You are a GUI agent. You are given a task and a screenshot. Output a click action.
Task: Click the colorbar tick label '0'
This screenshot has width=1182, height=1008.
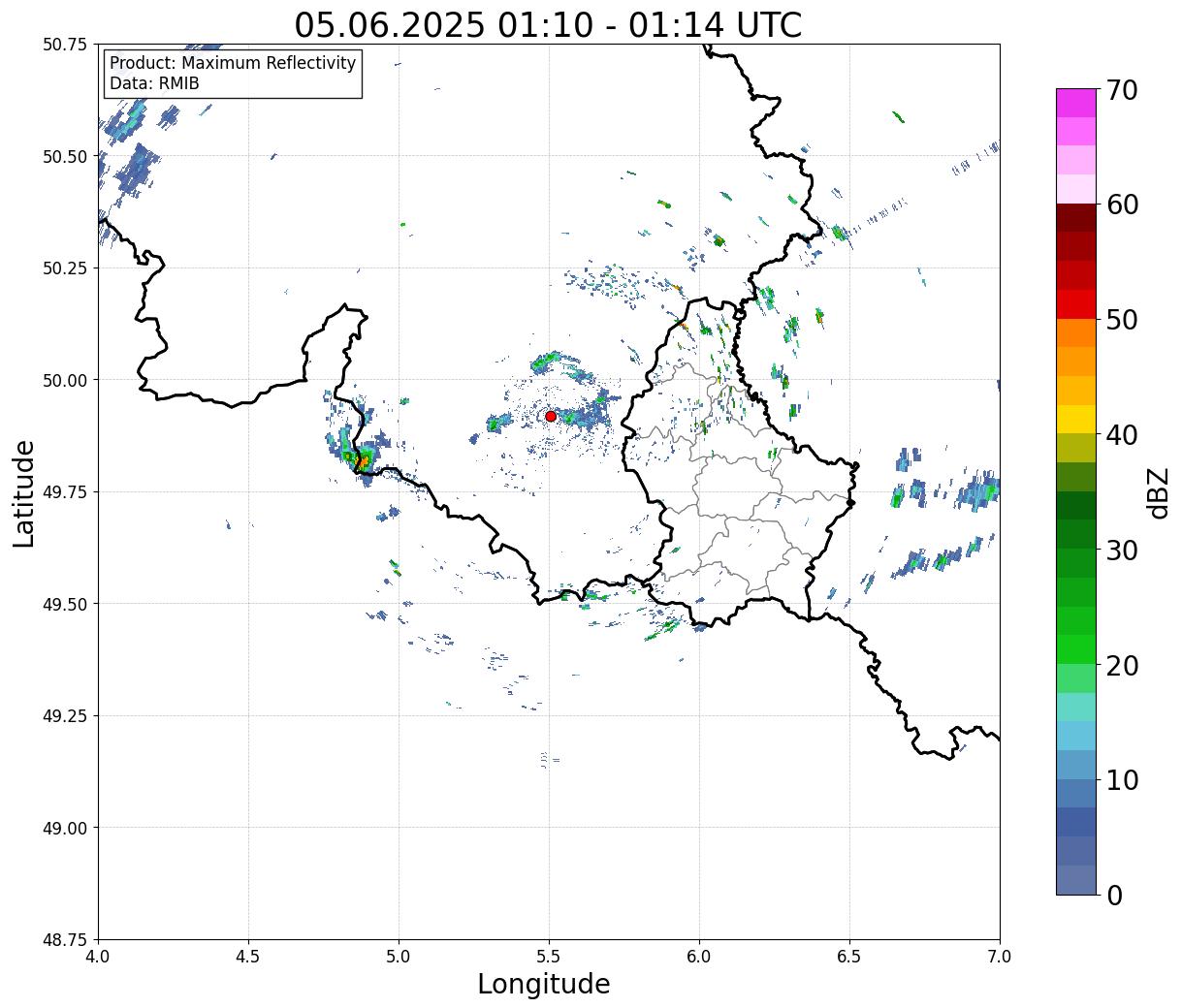tap(1113, 895)
